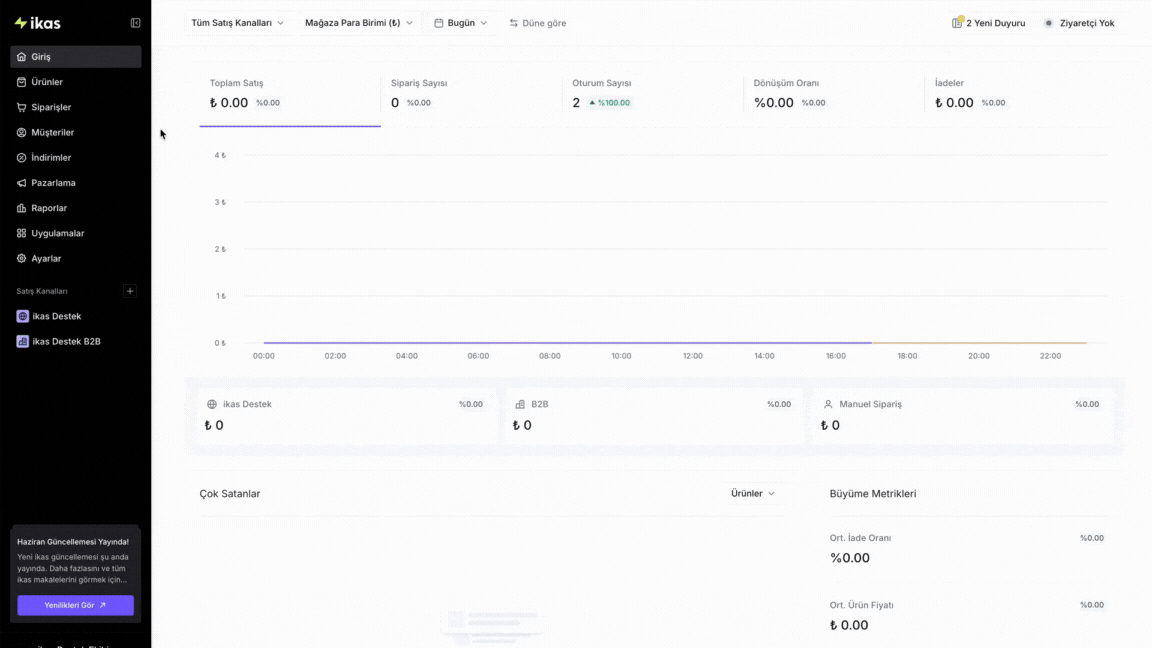The width and height of the screenshot is (1152, 648).
Task: Add a sales channel with the plus icon
Action: pos(130,291)
